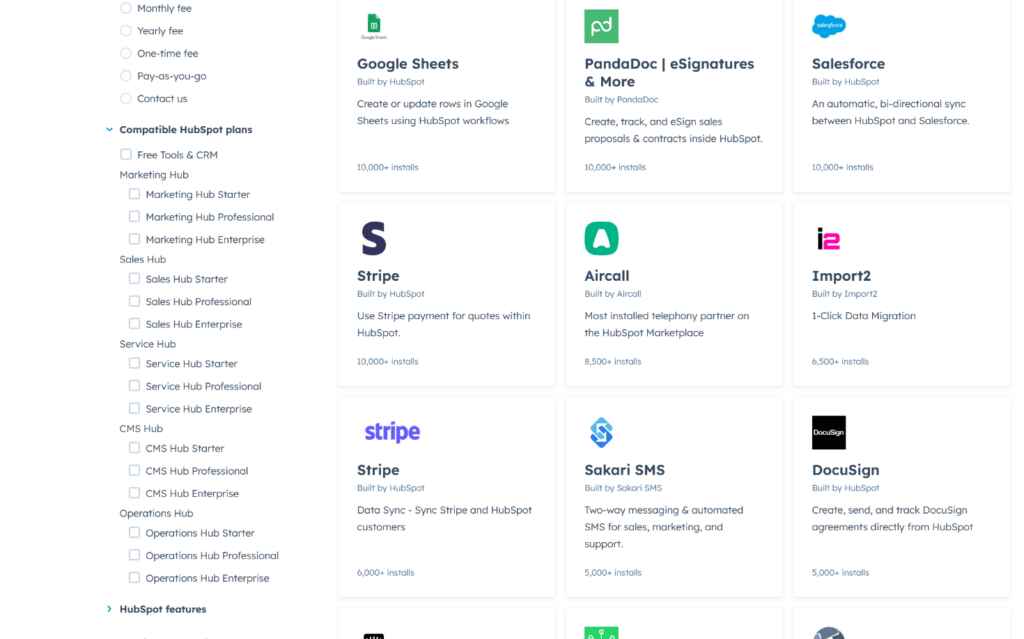Screen dimensions: 1024x639
Task: Select the Monthly fee radio button
Action: tap(126, 8)
